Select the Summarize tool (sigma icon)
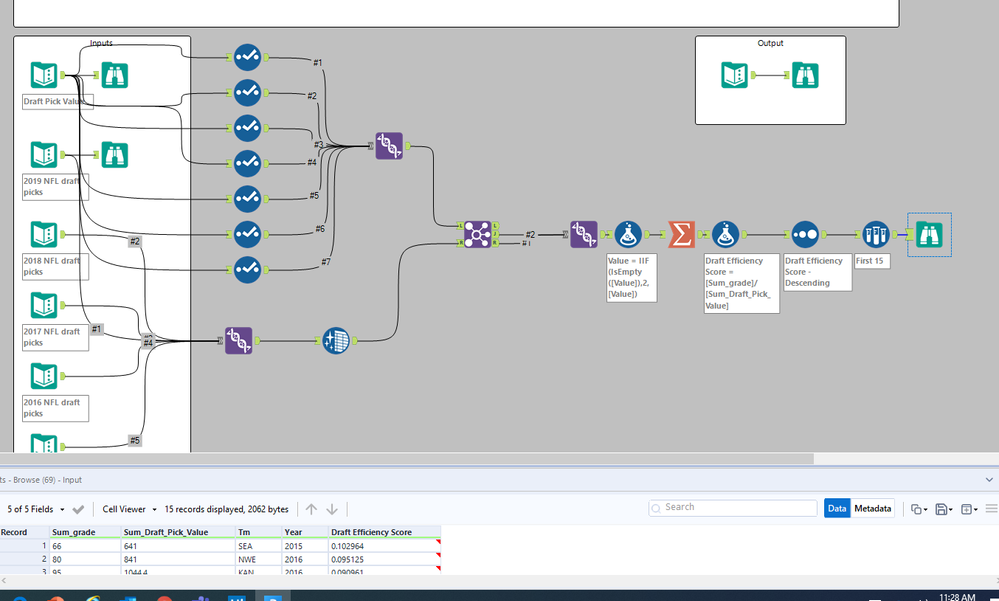This screenshot has width=999, height=601. [x=681, y=234]
